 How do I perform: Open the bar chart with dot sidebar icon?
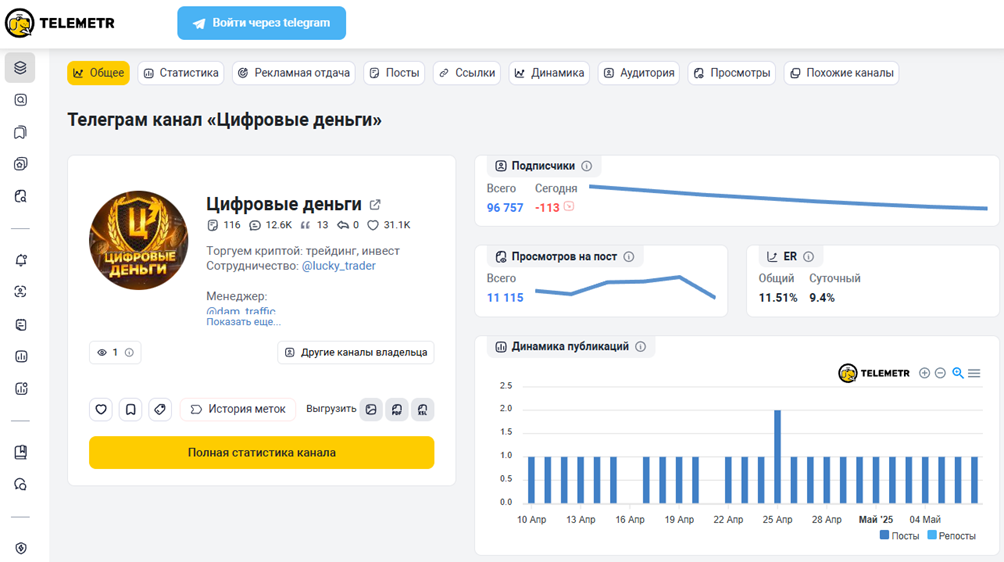pos(20,389)
